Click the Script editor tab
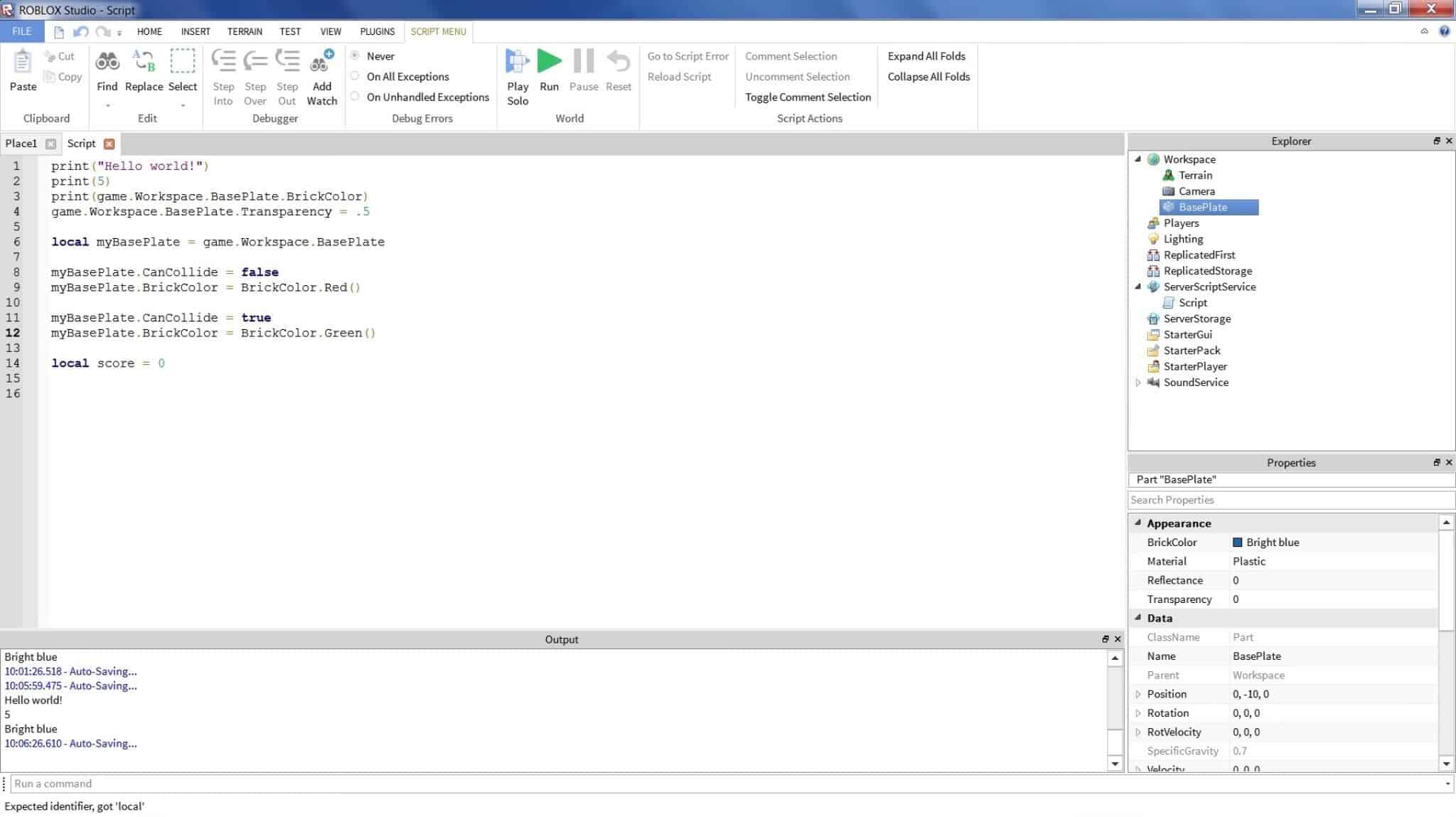The height and width of the screenshot is (817, 1456). pos(81,143)
